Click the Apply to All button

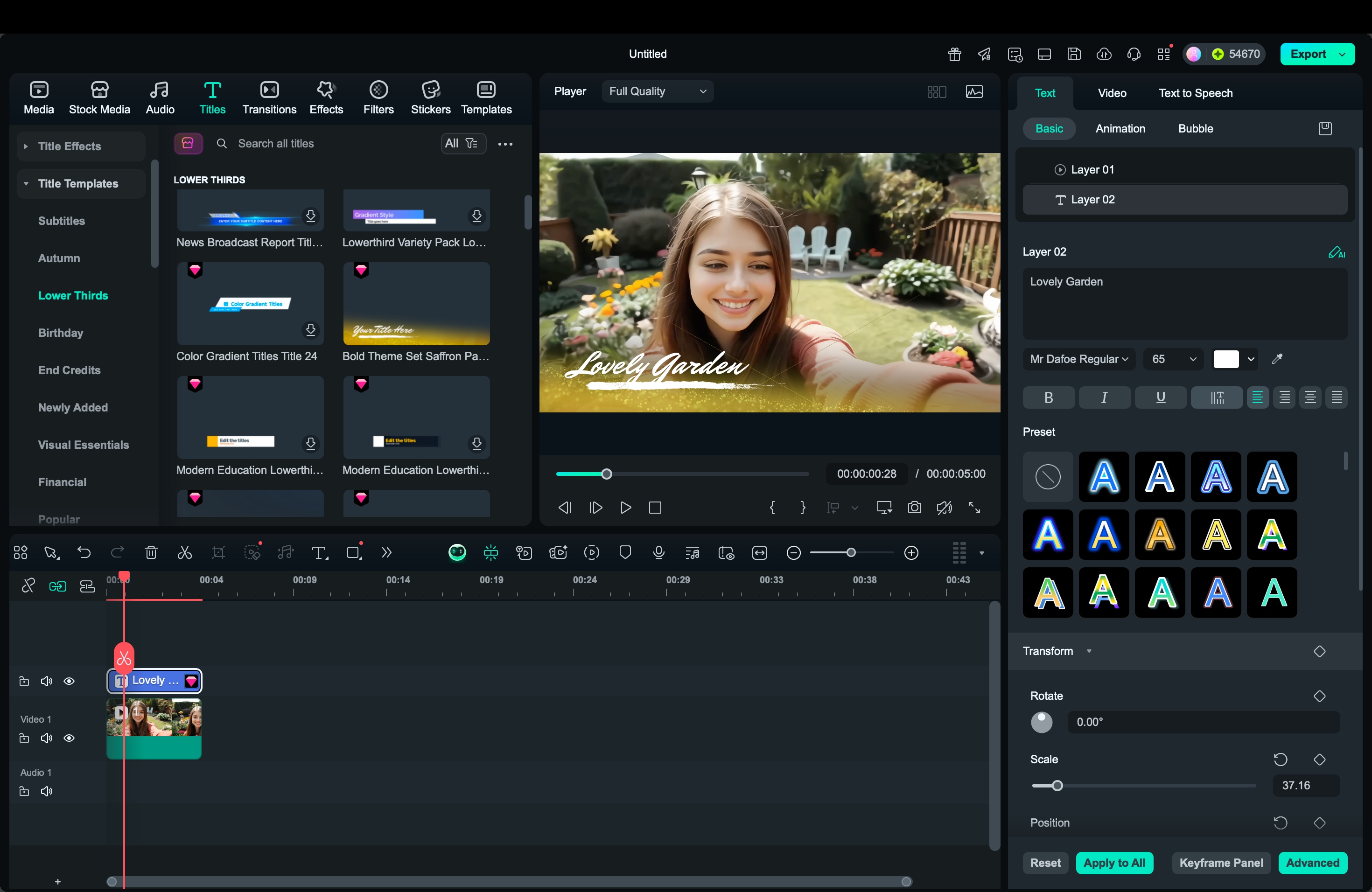1114,863
